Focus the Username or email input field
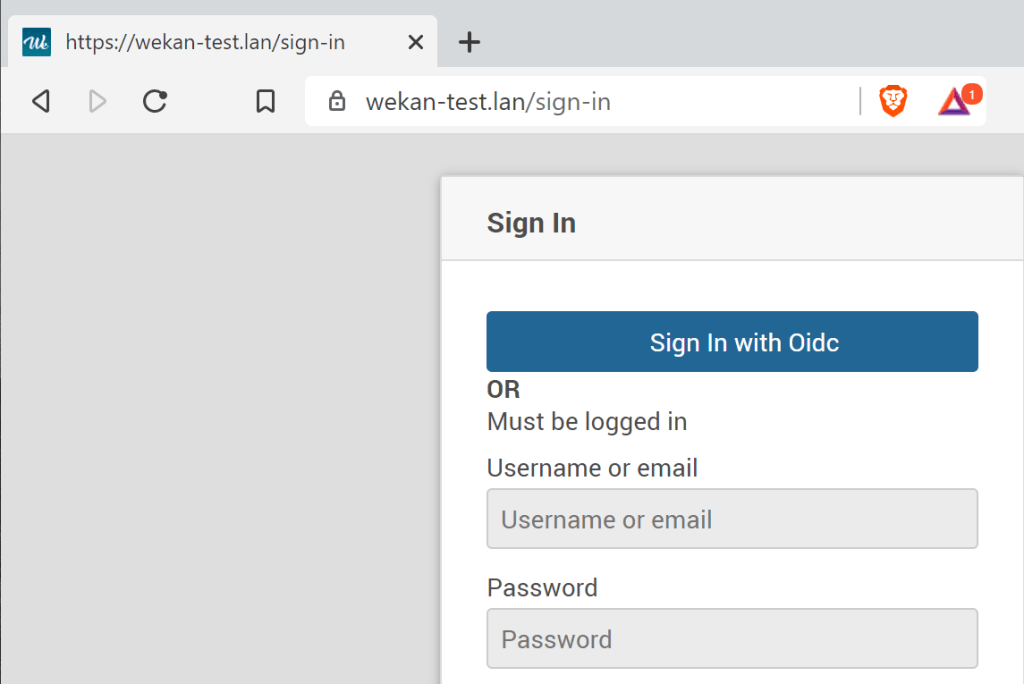The image size is (1024, 684). tap(732, 519)
